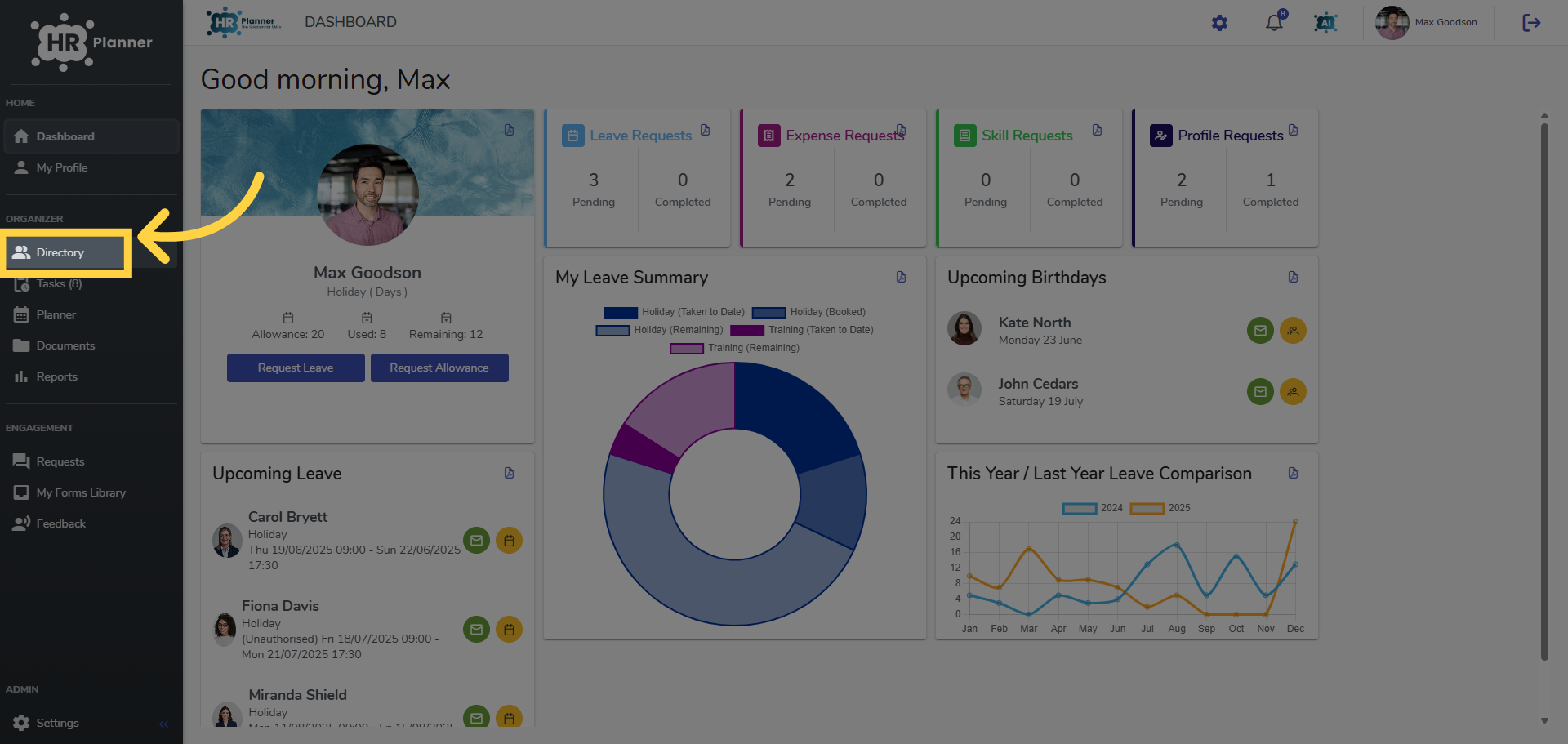This screenshot has height=744, width=1568.
Task: Open the settings gear in the top bar
Action: point(1219,23)
